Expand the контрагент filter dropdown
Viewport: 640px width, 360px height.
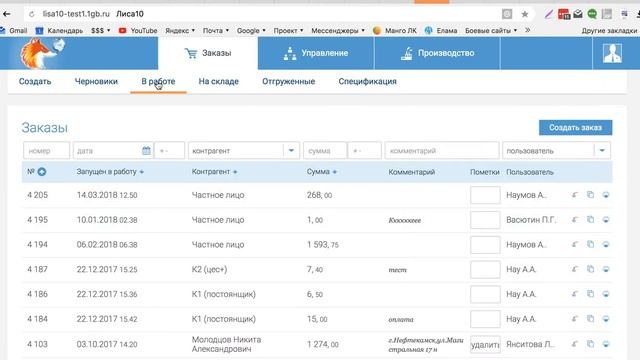point(291,151)
